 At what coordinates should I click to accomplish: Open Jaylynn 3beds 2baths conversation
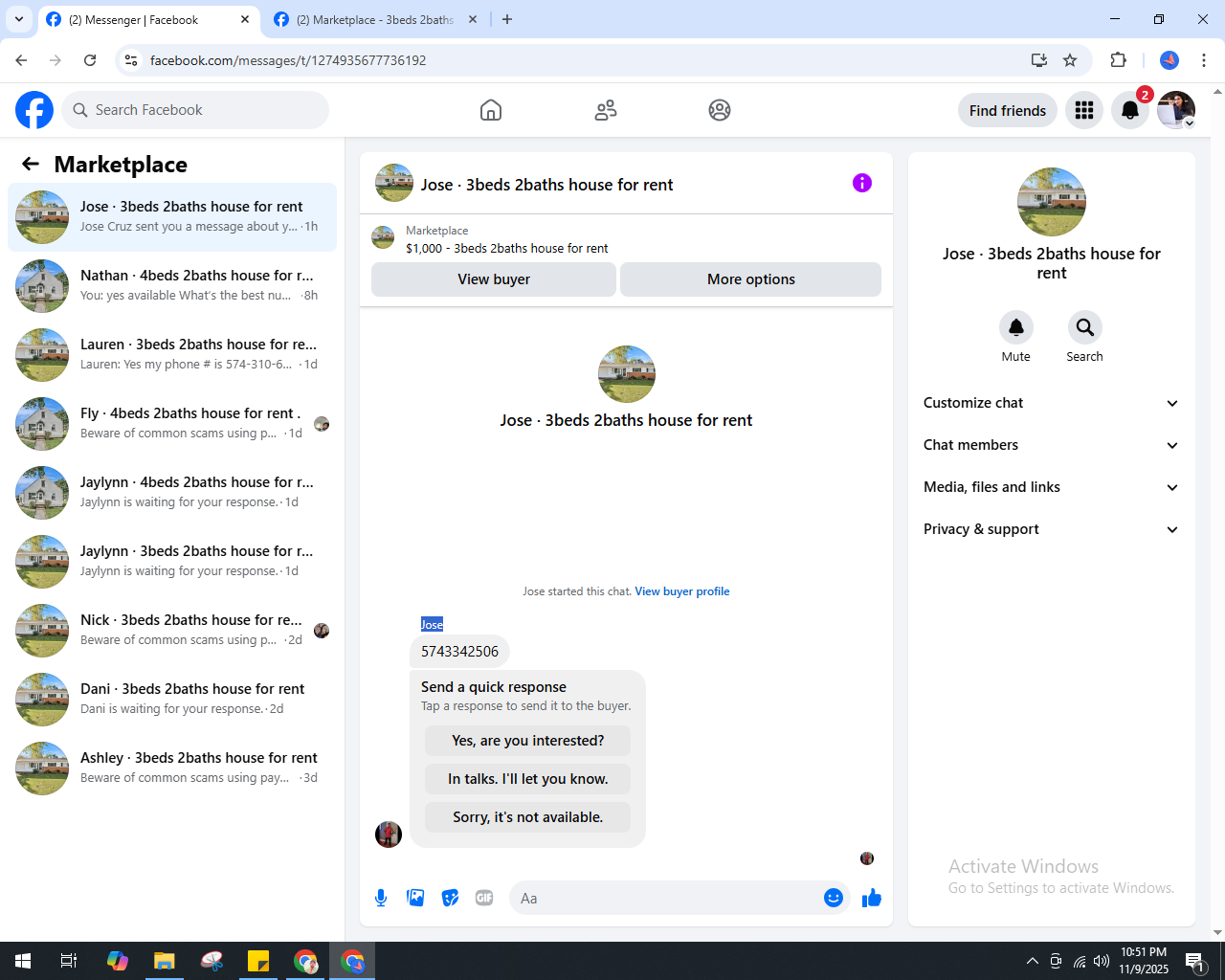click(172, 561)
